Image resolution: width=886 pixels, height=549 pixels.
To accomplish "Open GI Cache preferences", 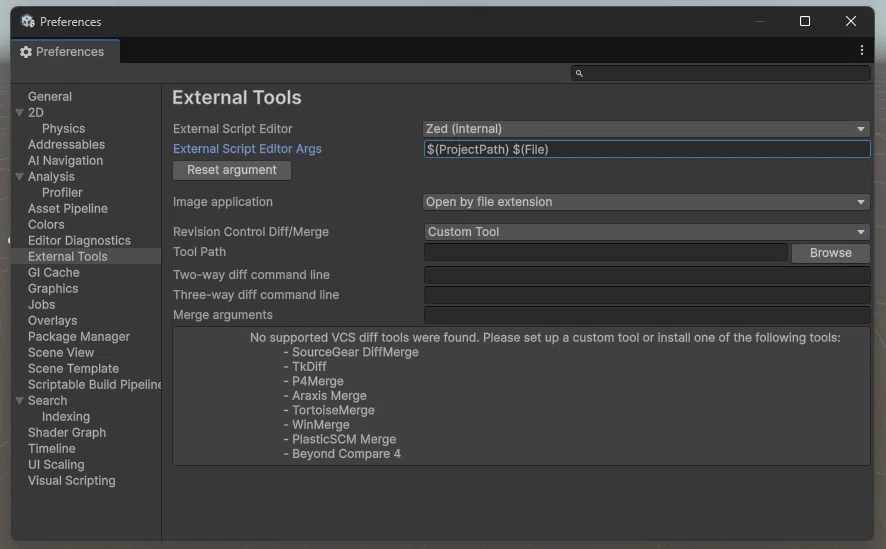I will coord(54,272).
